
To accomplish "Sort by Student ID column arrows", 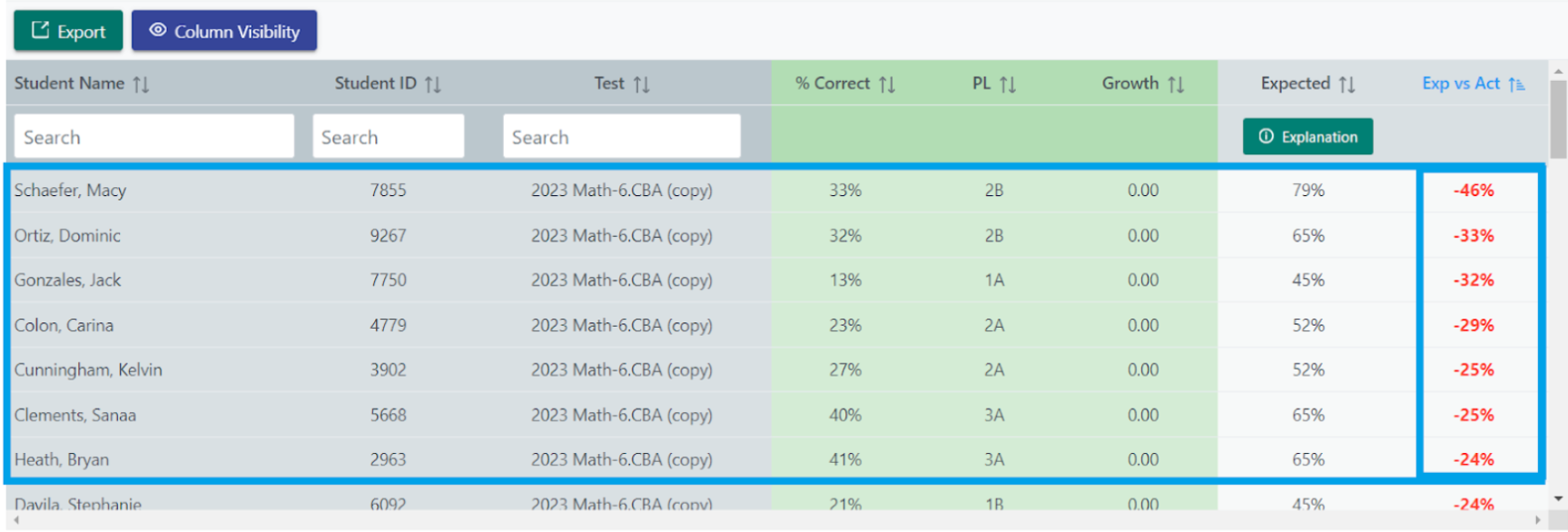I will (433, 84).
